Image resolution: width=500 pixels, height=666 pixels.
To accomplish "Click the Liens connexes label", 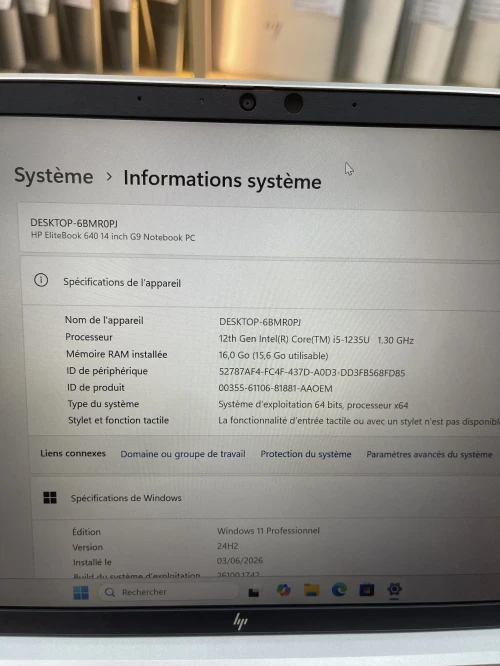I will tap(73, 453).
